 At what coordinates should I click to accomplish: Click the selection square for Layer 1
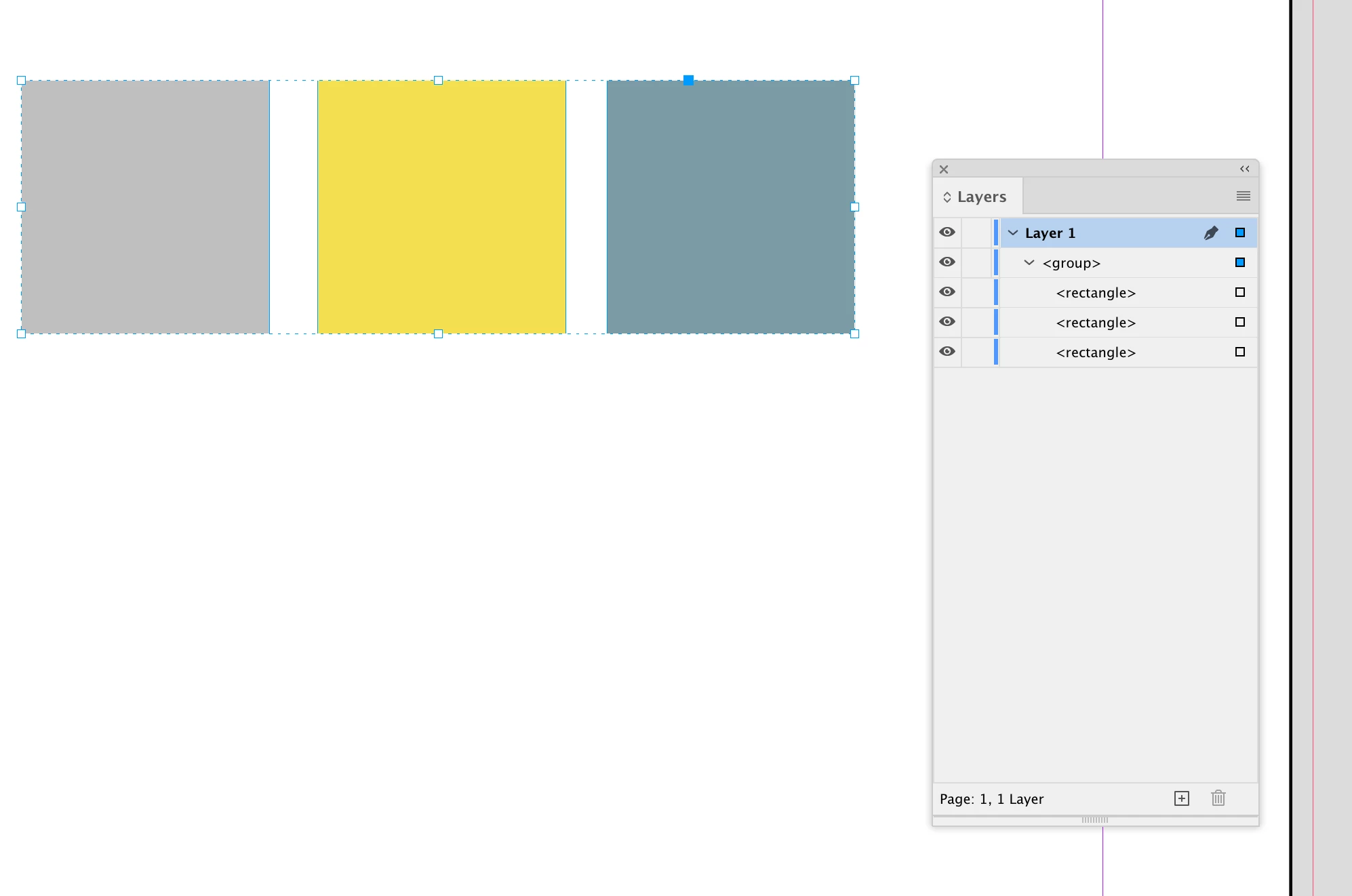pyautogui.click(x=1240, y=232)
